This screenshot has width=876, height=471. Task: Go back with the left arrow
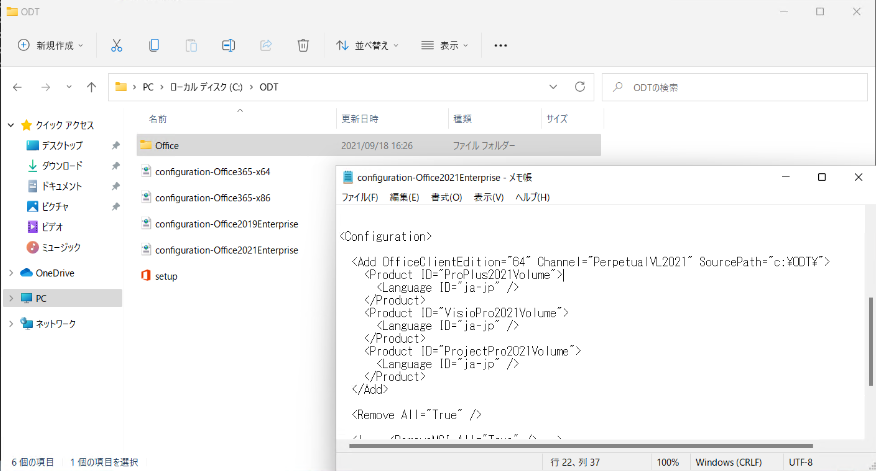click(x=17, y=87)
